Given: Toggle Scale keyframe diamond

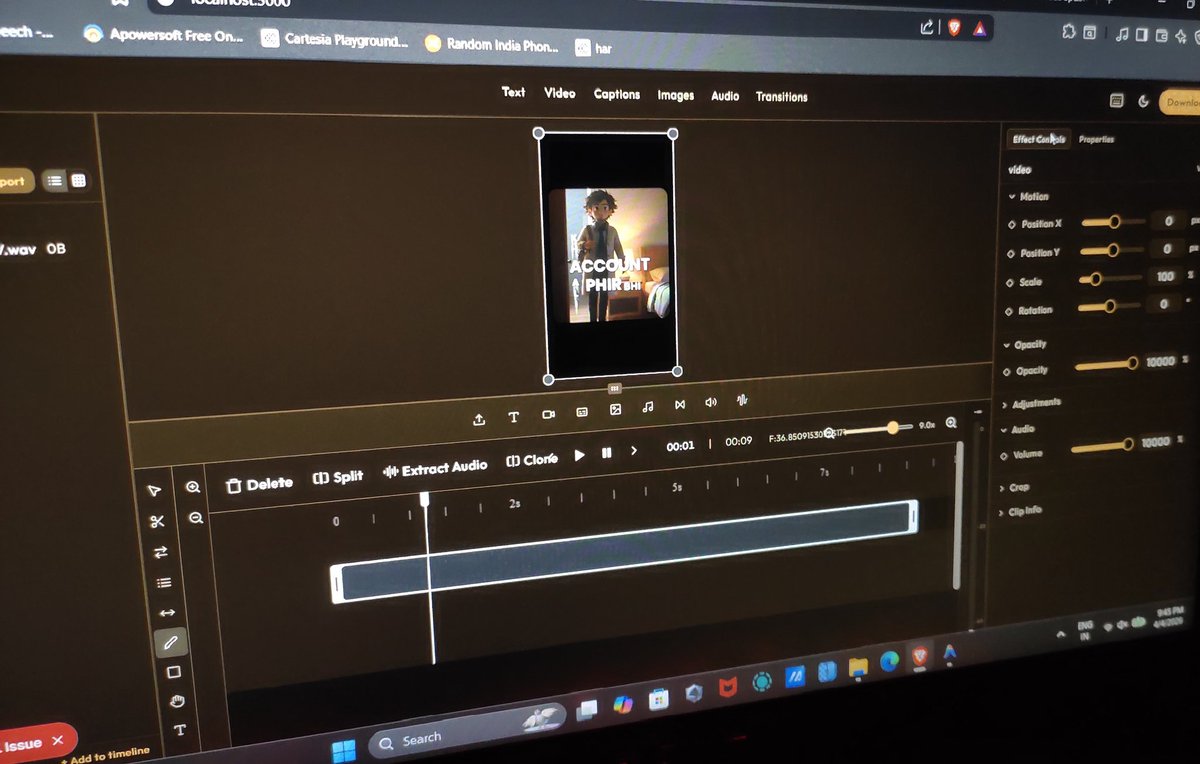Looking at the screenshot, I should click(x=1010, y=282).
